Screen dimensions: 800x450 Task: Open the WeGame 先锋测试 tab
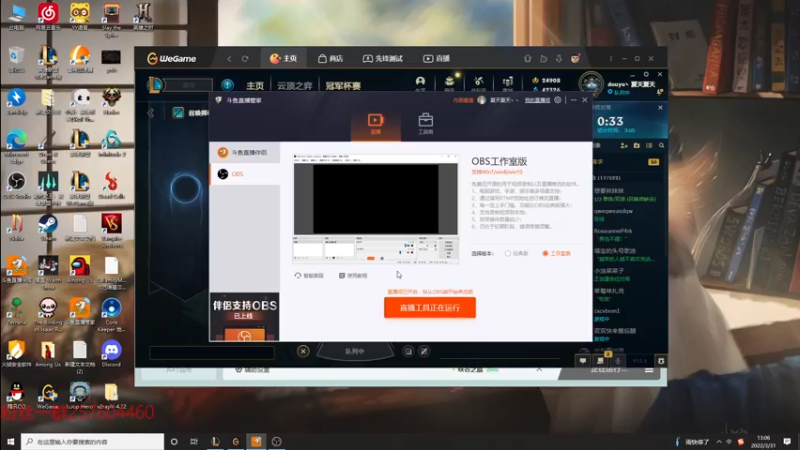point(383,59)
